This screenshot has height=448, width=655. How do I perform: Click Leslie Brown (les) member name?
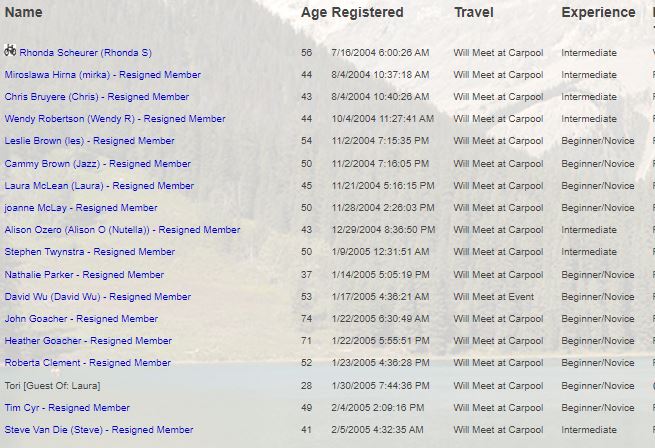click(89, 141)
